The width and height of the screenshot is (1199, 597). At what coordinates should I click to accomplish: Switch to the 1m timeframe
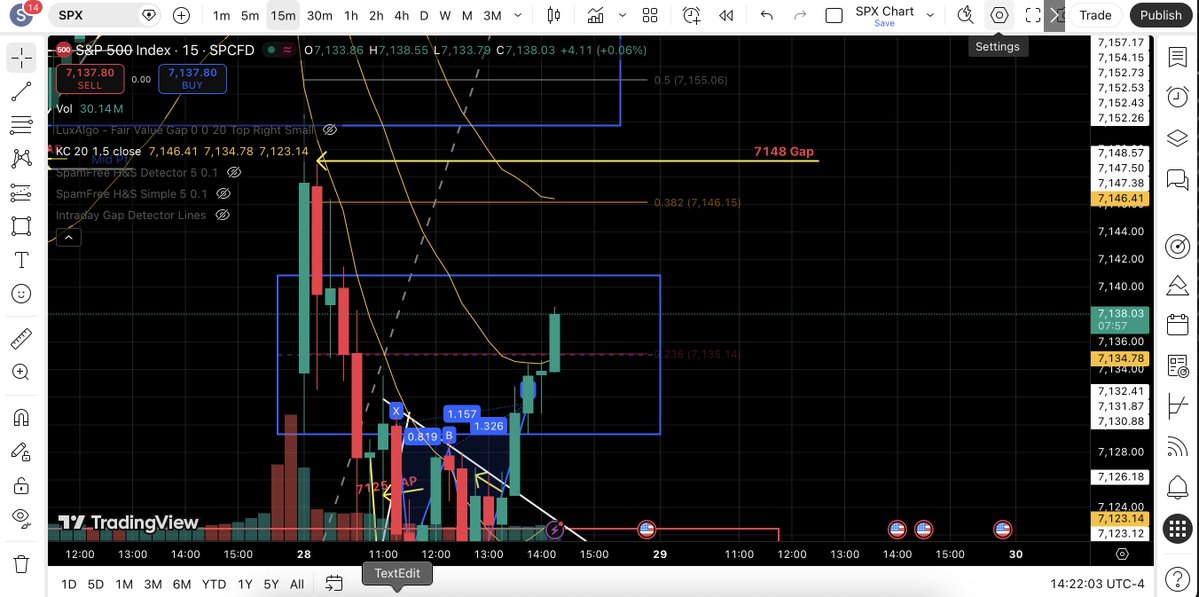point(221,15)
